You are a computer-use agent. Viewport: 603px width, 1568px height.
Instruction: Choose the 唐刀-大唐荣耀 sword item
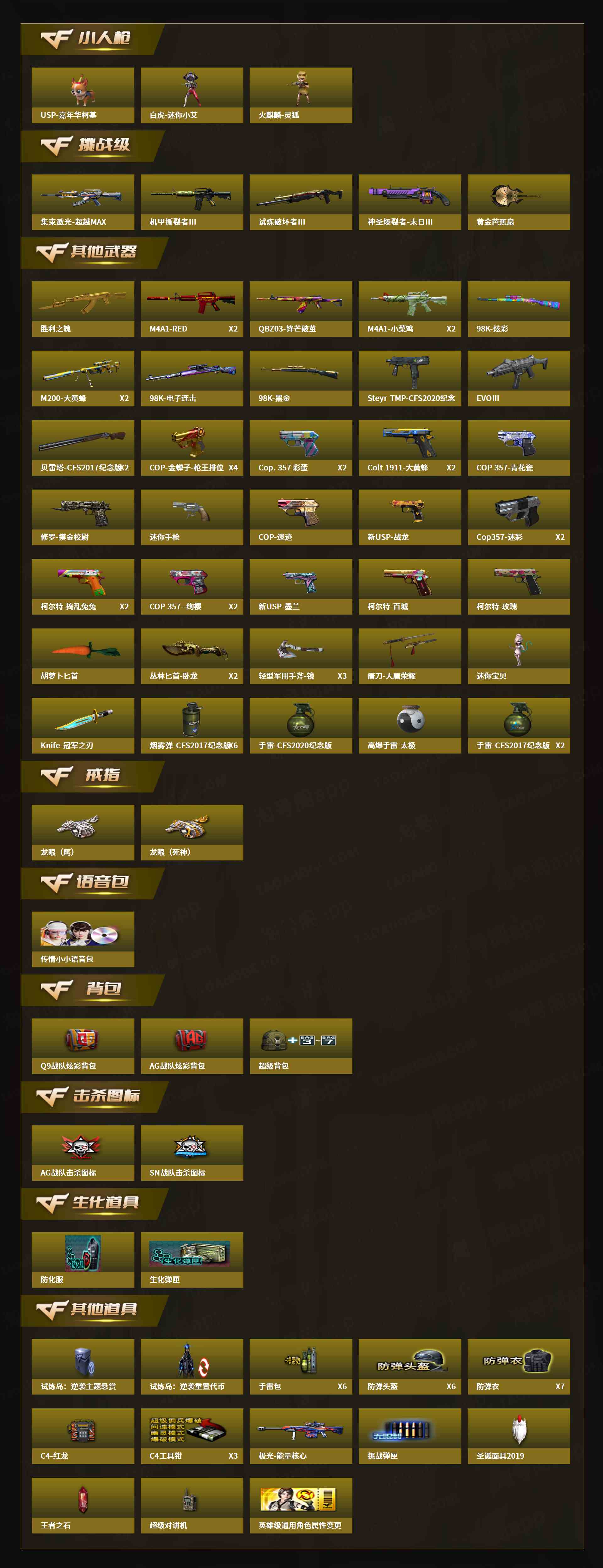pos(410,656)
